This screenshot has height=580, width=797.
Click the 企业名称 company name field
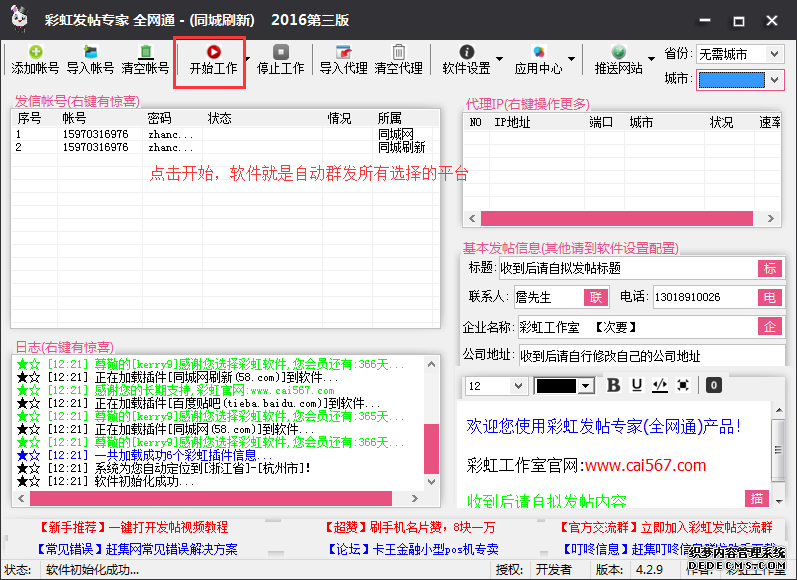point(637,327)
